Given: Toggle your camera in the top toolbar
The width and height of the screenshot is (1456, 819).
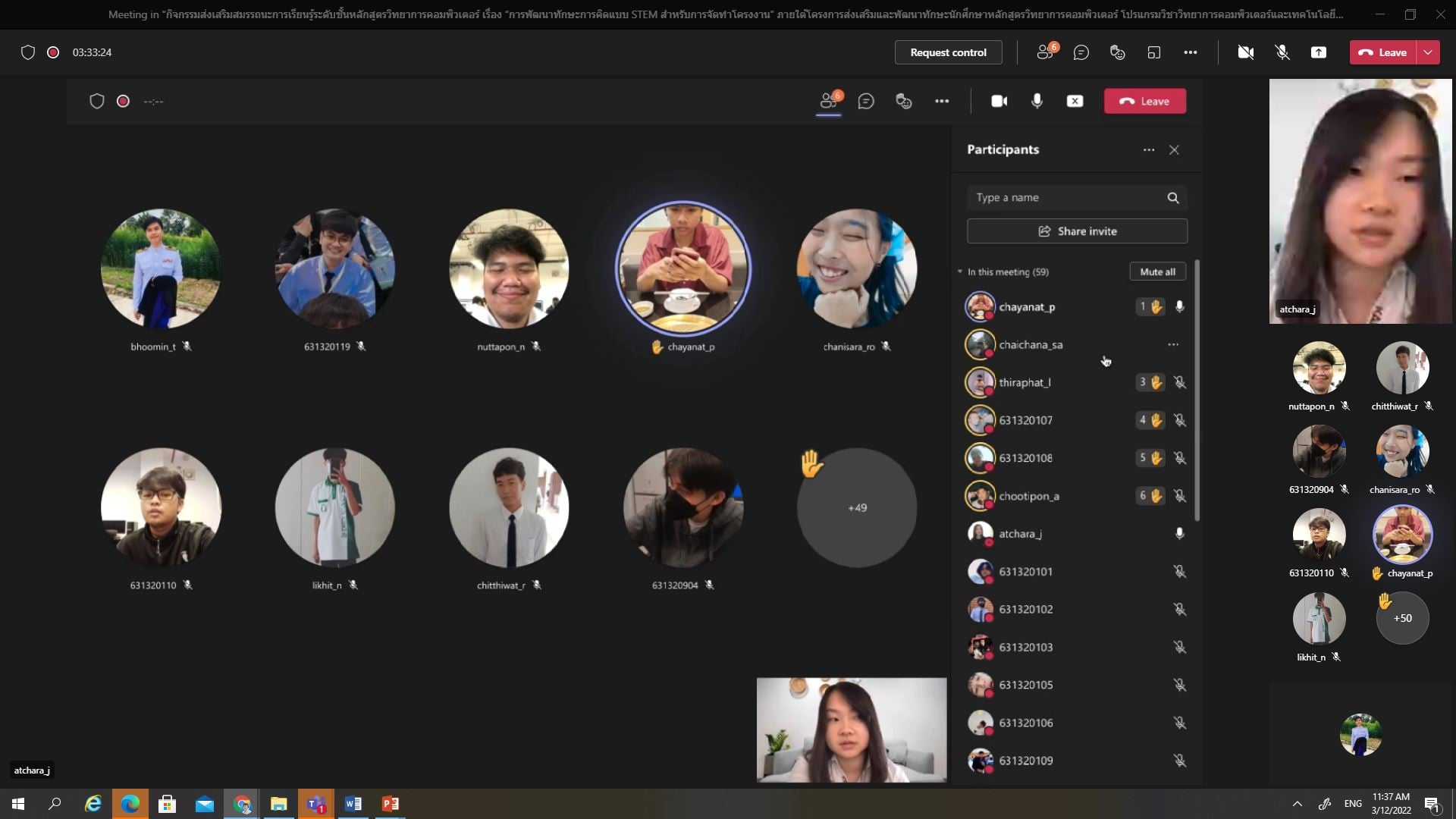Looking at the screenshot, I should tap(1245, 52).
